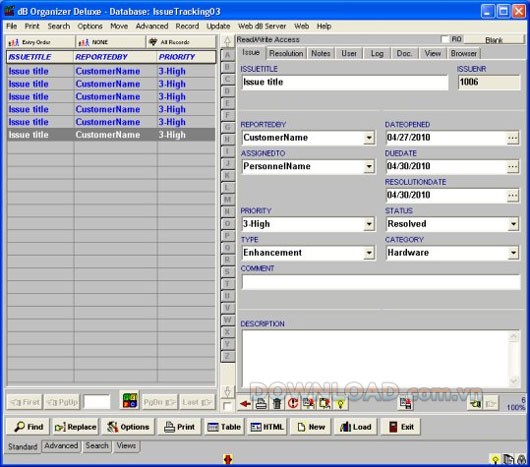Click letter Z in alphabet index
Viewport: 530px width, 467px height.
pos(227,356)
